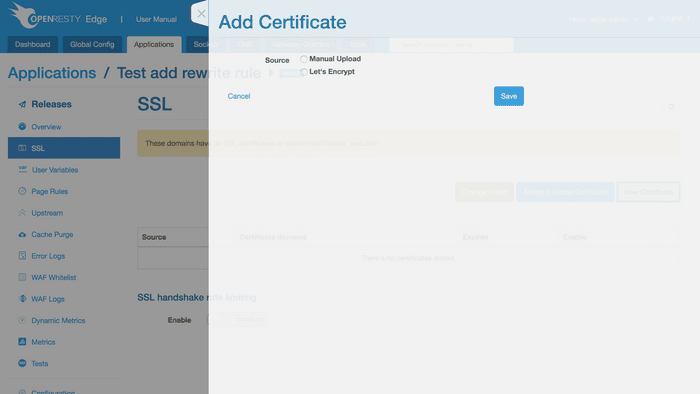Click the SSL sidebar icon
Image resolution: width=700 pixels, height=394 pixels.
[x=22, y=148]
